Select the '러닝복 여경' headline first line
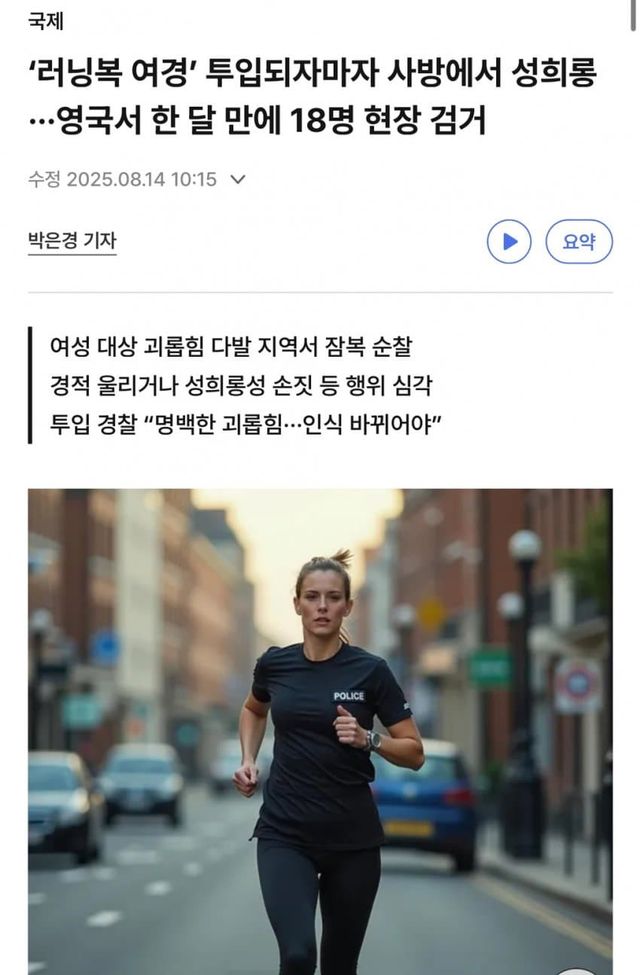The width and height of the screenshot is (640, 975). coord(313,72)
